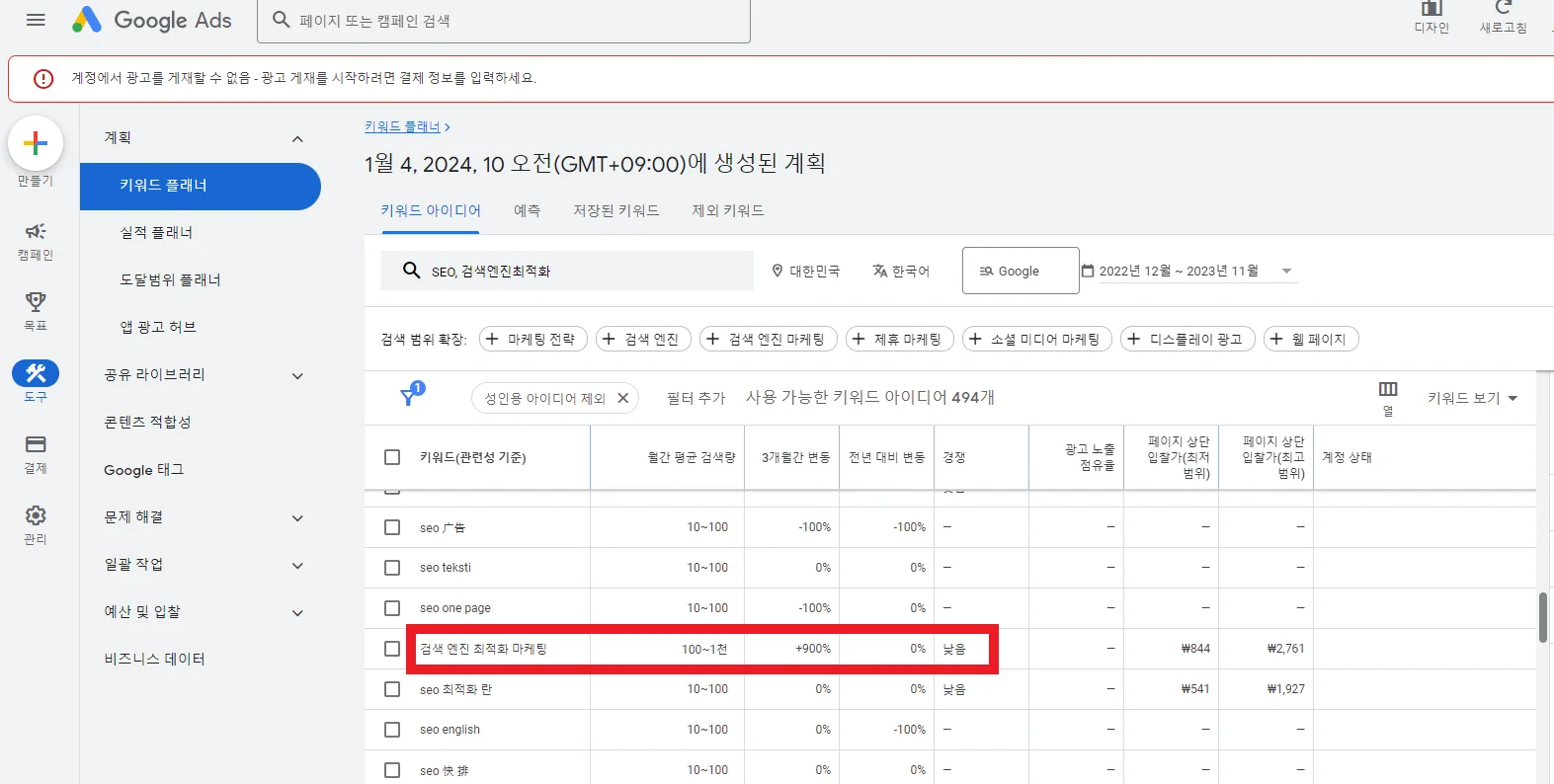This screenshot has width=1554, height=784.
Task: Click the alert warning icon in banner
Action: 43,78
